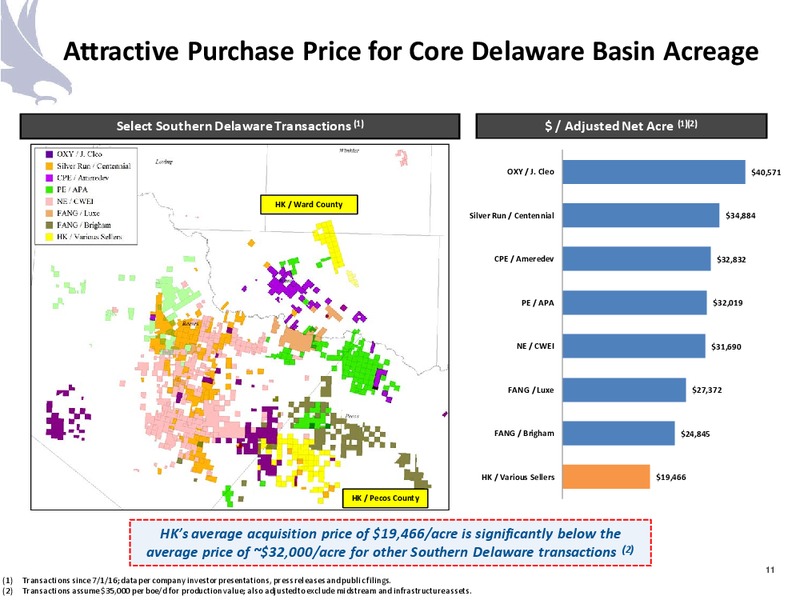Click footnote (1) Transactions since 7/1/16
The width and height of the screenshot is (800, 600).
click(x=197, y=580)
